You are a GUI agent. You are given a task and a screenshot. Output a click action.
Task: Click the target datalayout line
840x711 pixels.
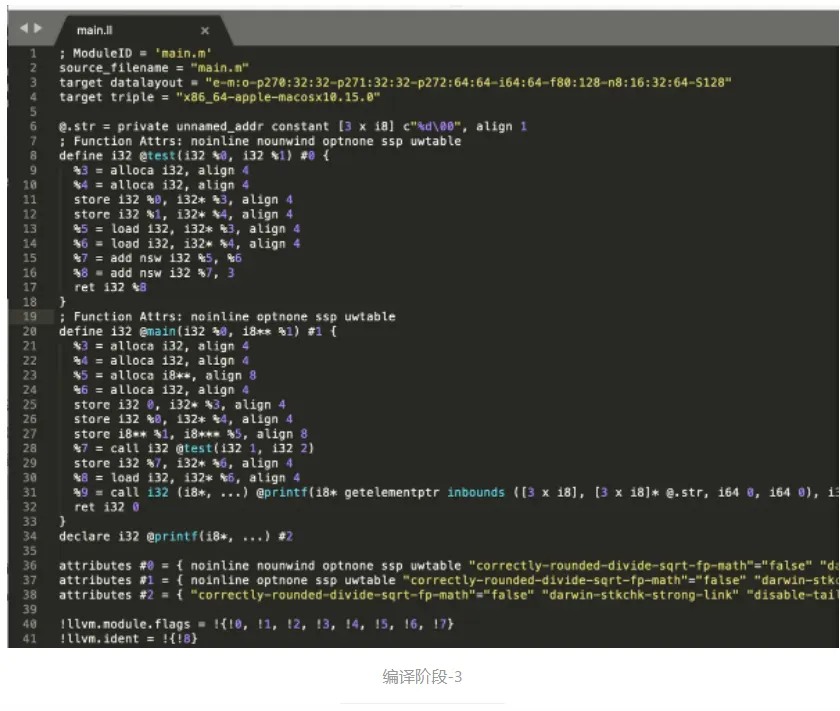point(395,83)
